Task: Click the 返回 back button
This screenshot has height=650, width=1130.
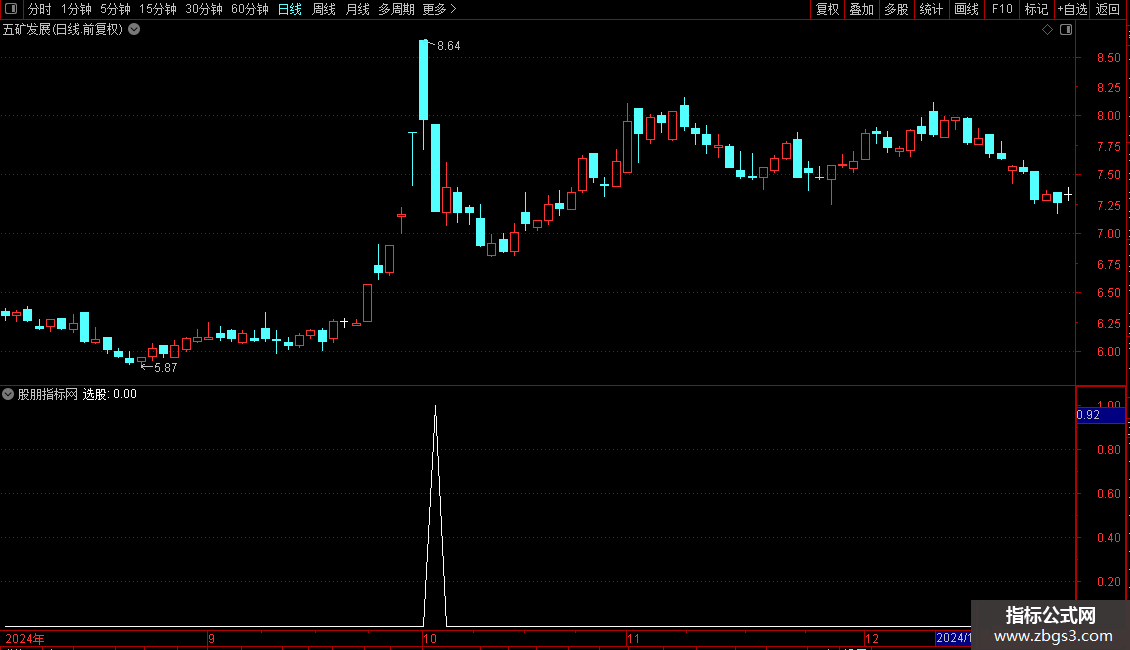Action: 1108,9
